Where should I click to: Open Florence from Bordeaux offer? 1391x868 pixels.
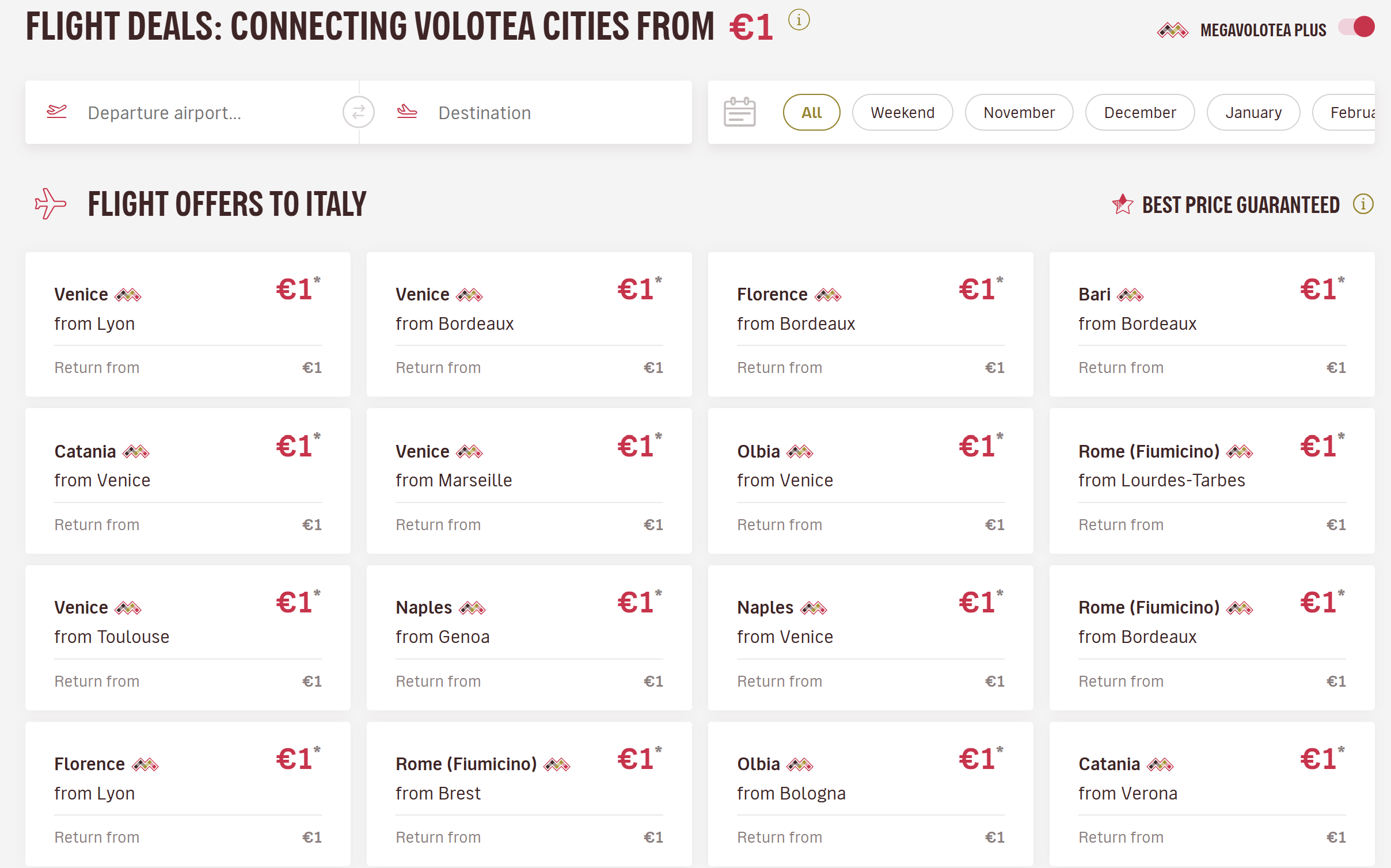coord(871,324)
